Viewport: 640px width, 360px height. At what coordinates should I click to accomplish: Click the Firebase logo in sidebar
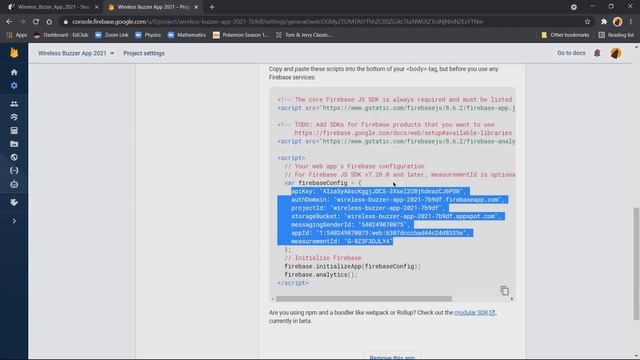click(x=14, y=53)
